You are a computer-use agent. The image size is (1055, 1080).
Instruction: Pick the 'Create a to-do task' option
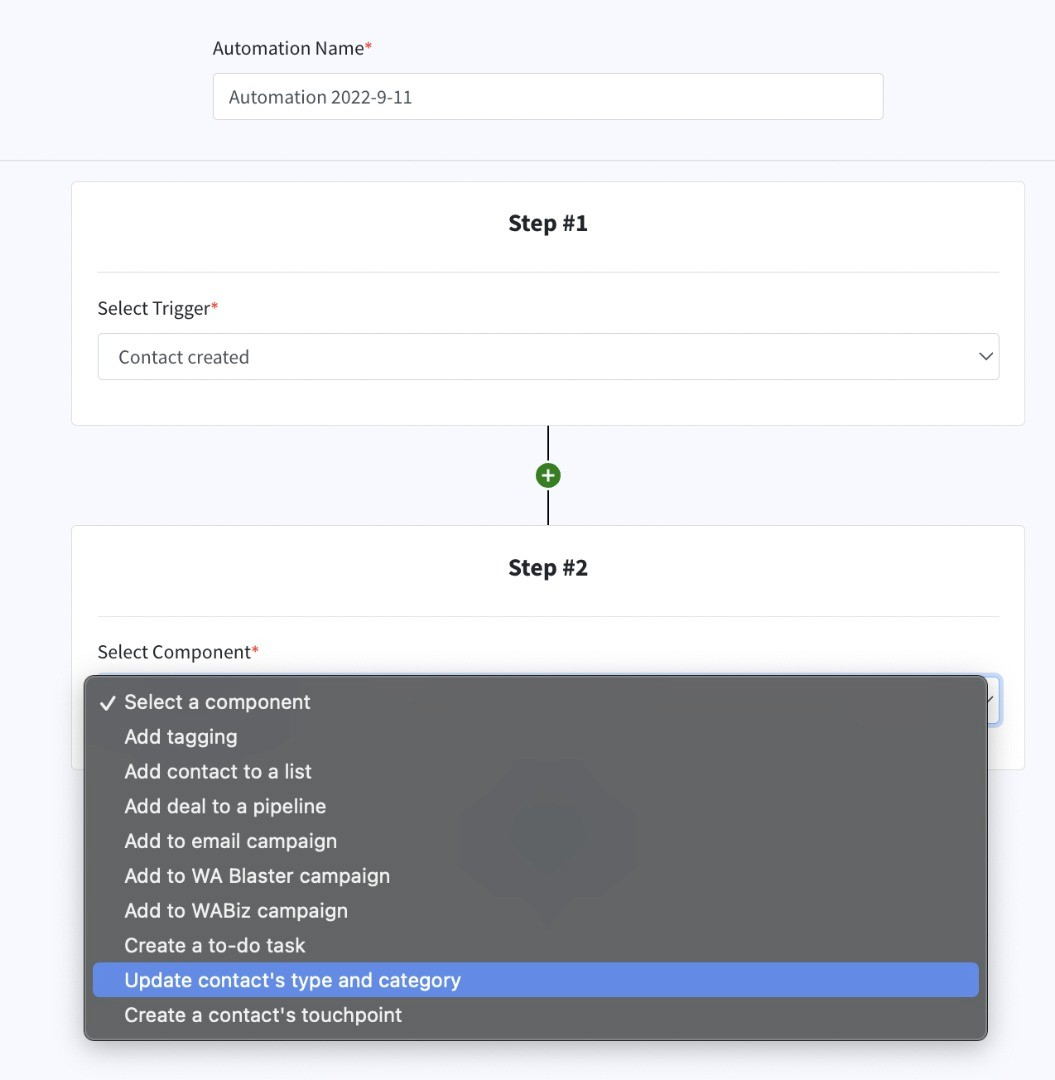215,945
